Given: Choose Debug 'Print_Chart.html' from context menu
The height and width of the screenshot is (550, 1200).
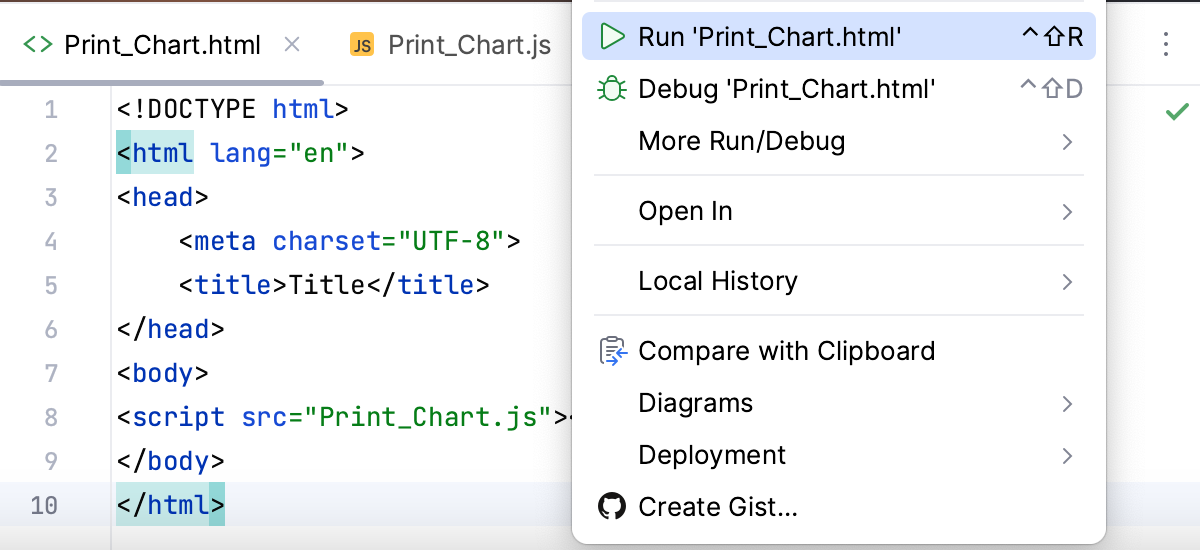Looking at the screenshot, I should coord(786,90).
